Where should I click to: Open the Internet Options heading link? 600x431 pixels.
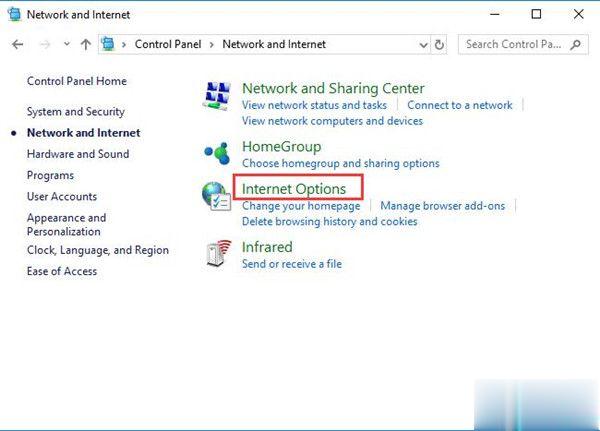[294, 188]
